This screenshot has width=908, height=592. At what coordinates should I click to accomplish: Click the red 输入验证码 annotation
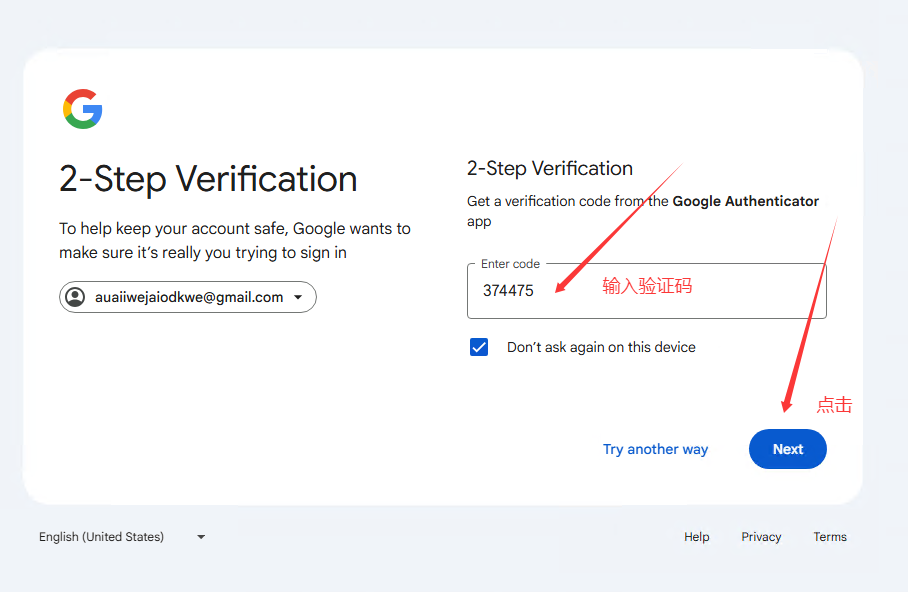click(647, 287)
